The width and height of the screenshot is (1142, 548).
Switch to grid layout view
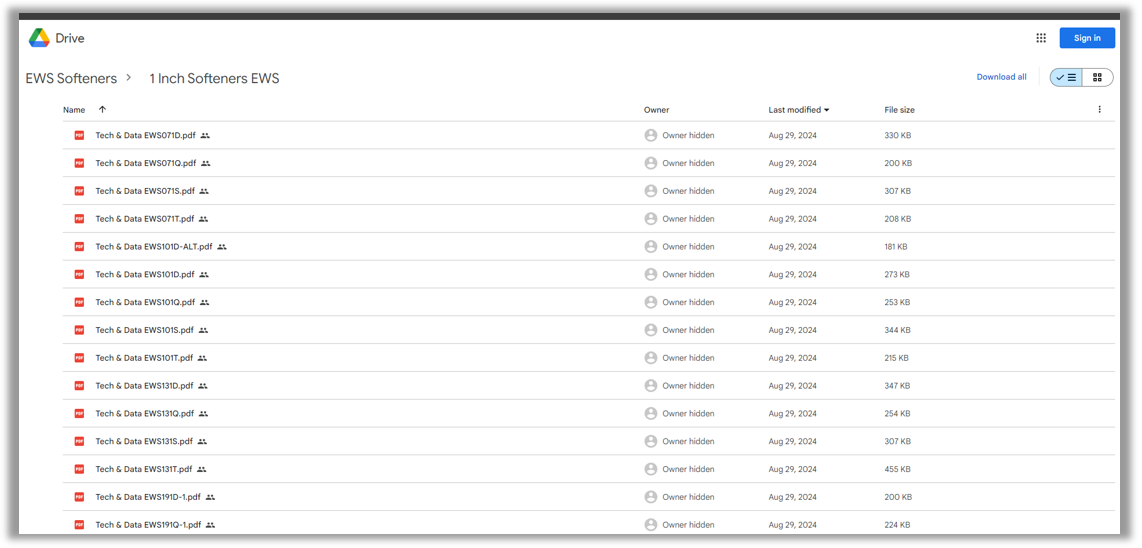tap(1097, 77)
